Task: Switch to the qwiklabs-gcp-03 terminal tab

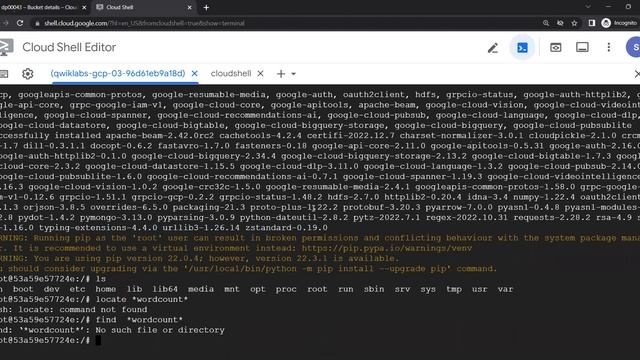Action: pyautogui.click(x=118, y=73)
